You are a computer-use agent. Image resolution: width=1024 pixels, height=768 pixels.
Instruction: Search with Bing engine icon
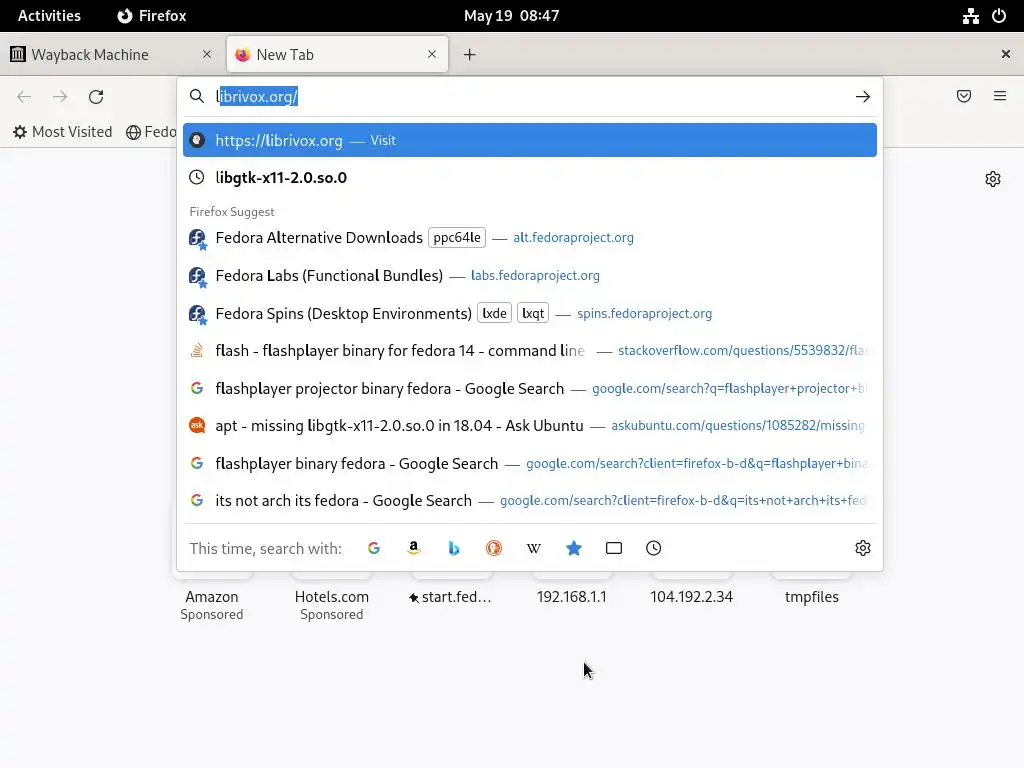(454, 548)
